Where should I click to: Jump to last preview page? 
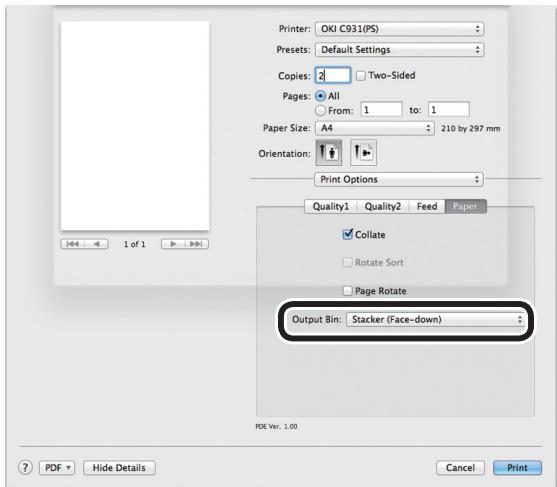[x=196, y=244]
